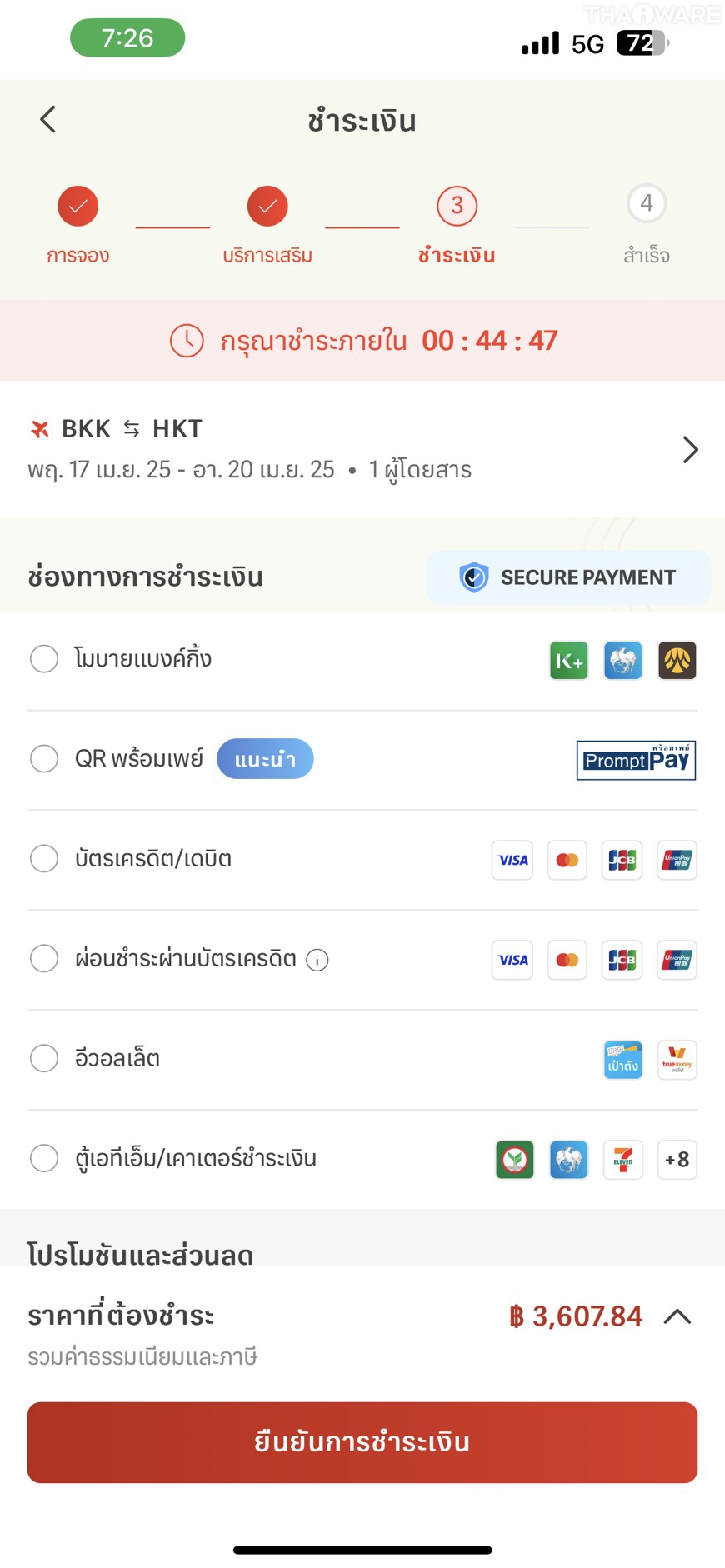The width and height of the screenshot is (725, 1568).
Task: Select mobile banking radio button
Action: click(x=44, y=659)
